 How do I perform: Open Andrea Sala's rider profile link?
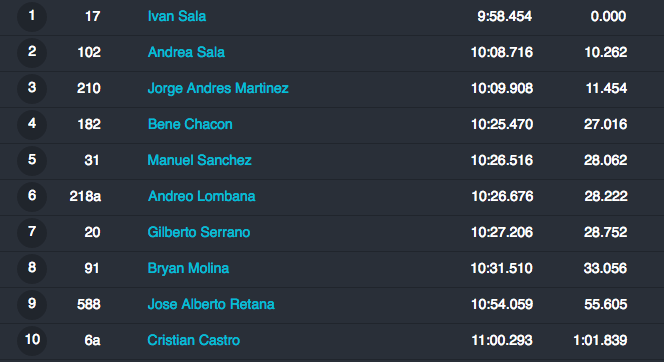[186, 52]
